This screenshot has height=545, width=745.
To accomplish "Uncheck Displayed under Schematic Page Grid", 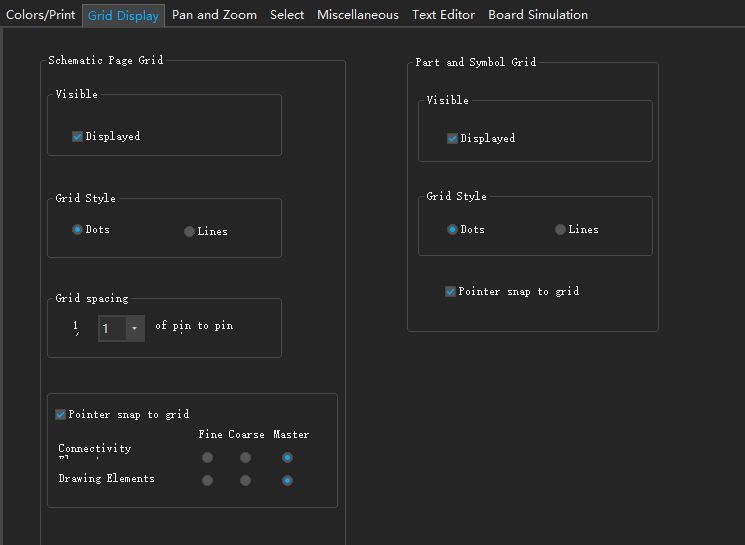I will click(x=78, y=137).
